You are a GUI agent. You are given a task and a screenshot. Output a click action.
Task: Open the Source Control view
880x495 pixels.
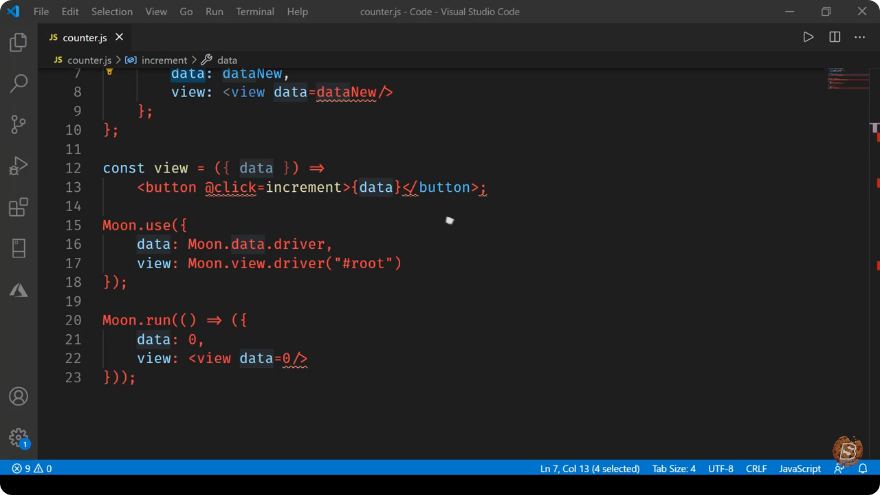coord(18,125)
